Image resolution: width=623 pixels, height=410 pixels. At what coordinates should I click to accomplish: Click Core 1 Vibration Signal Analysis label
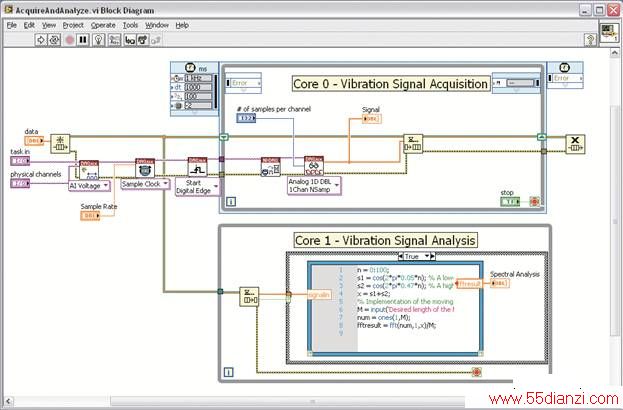(385, 240)
